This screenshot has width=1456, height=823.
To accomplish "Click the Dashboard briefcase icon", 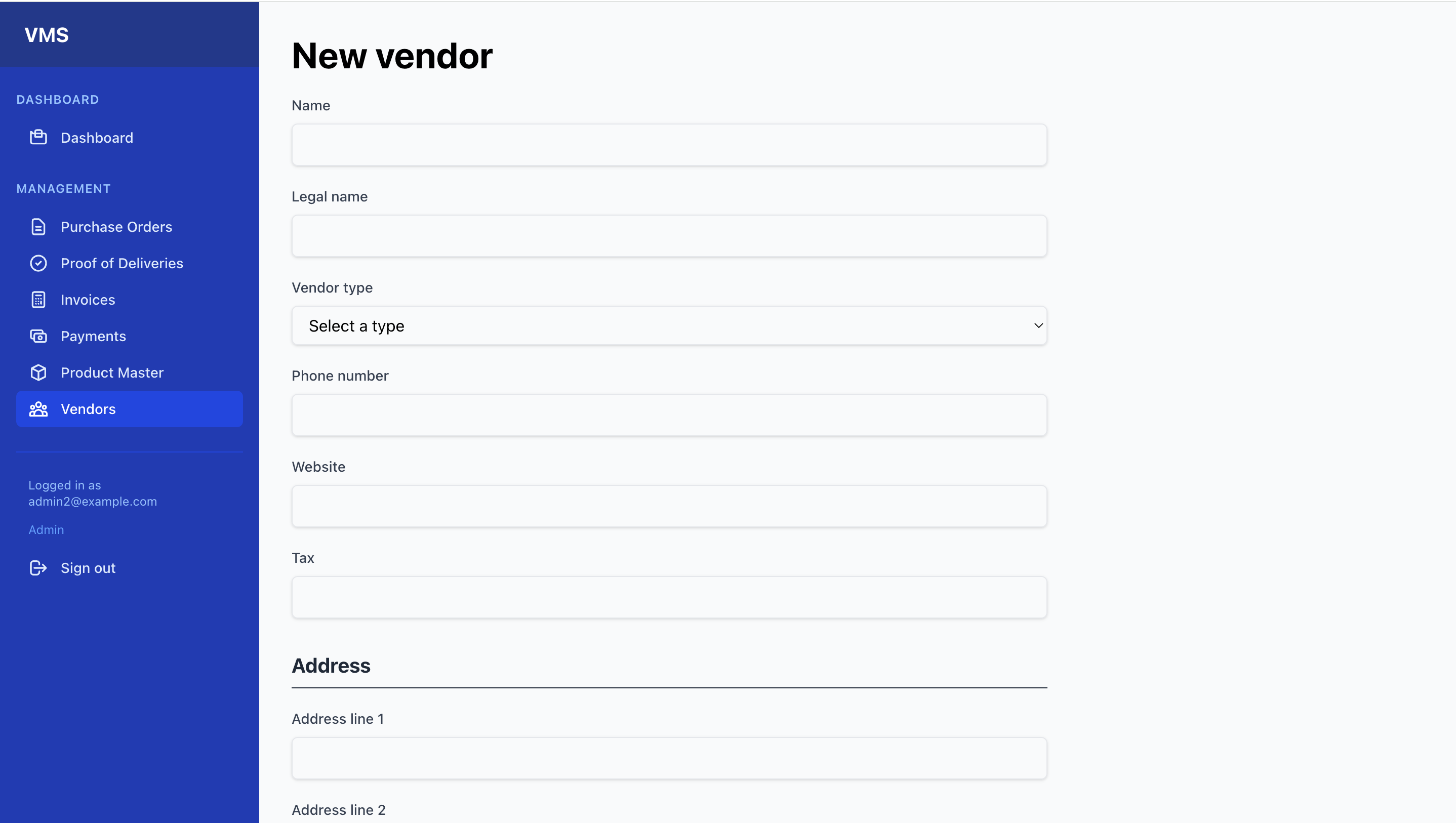I will 38,137.
